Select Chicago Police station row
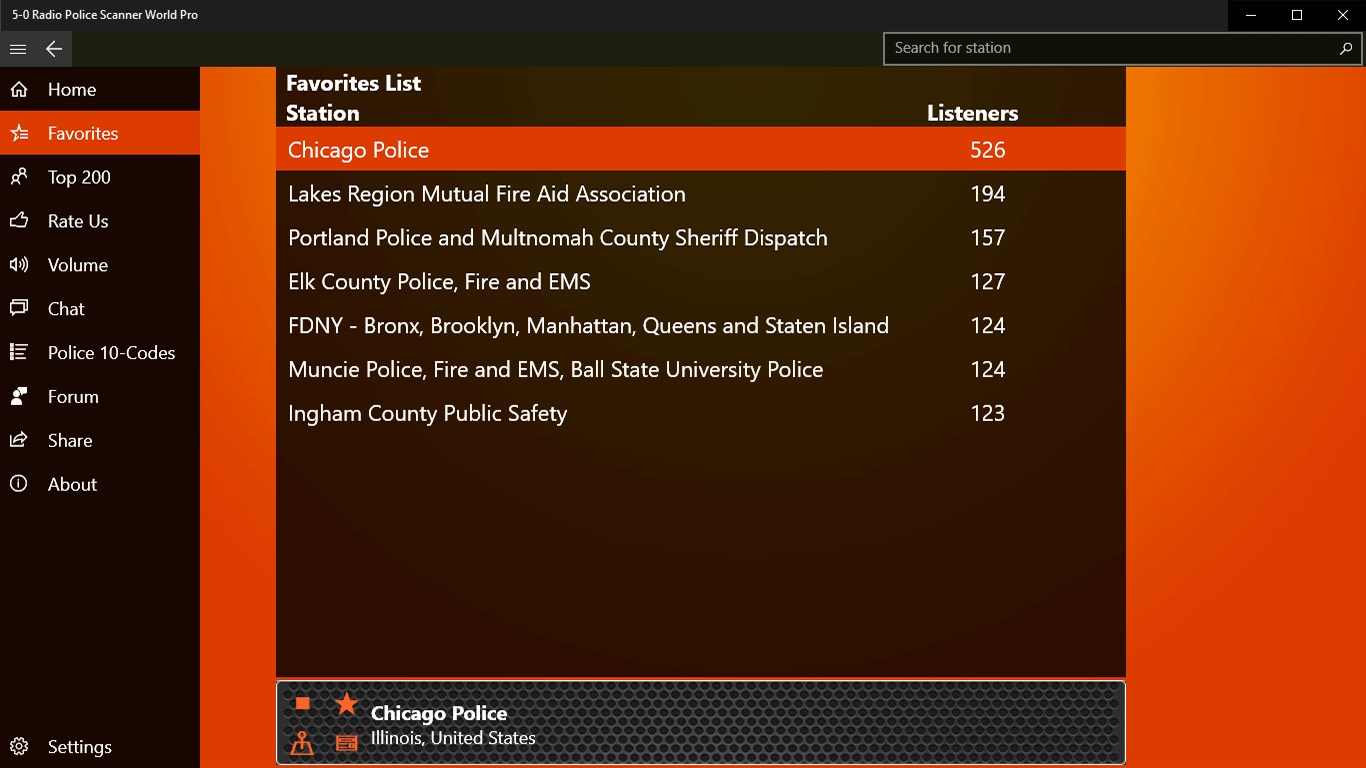The image size is (1366, 768). pos(701,150)
